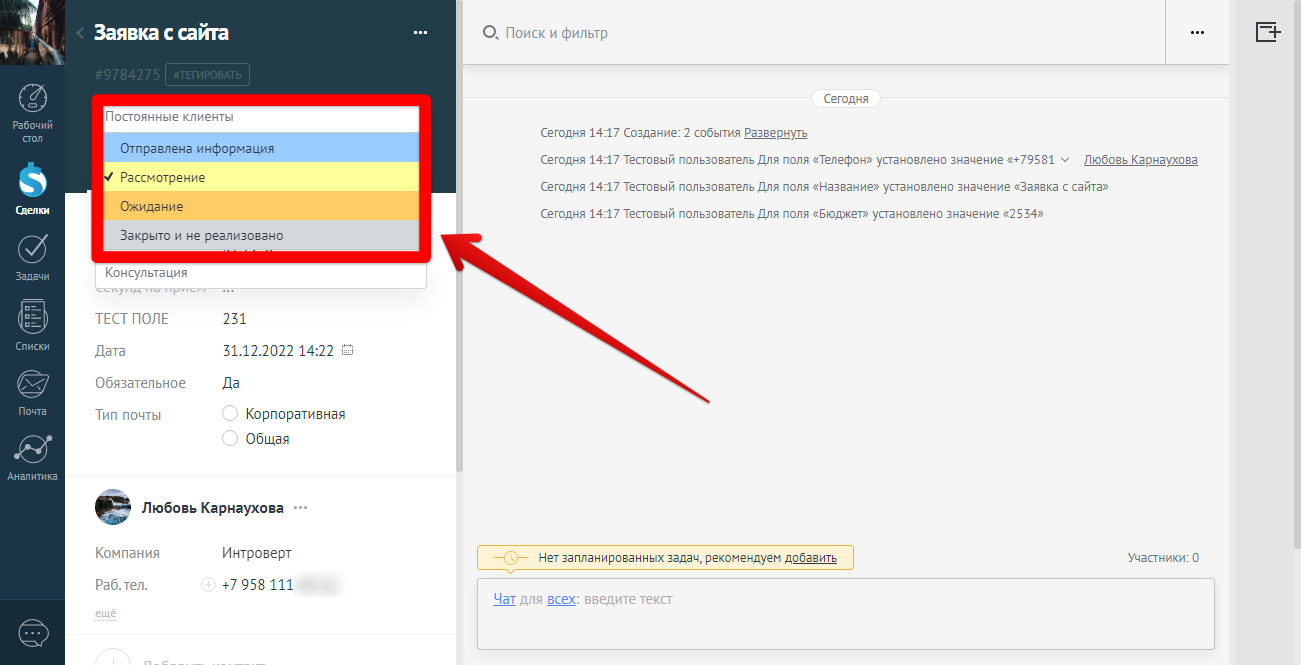The image size is (1301, 665).
Task: Click the three dots beside Любовь Карнаухова contact
Action: (300, 508)
